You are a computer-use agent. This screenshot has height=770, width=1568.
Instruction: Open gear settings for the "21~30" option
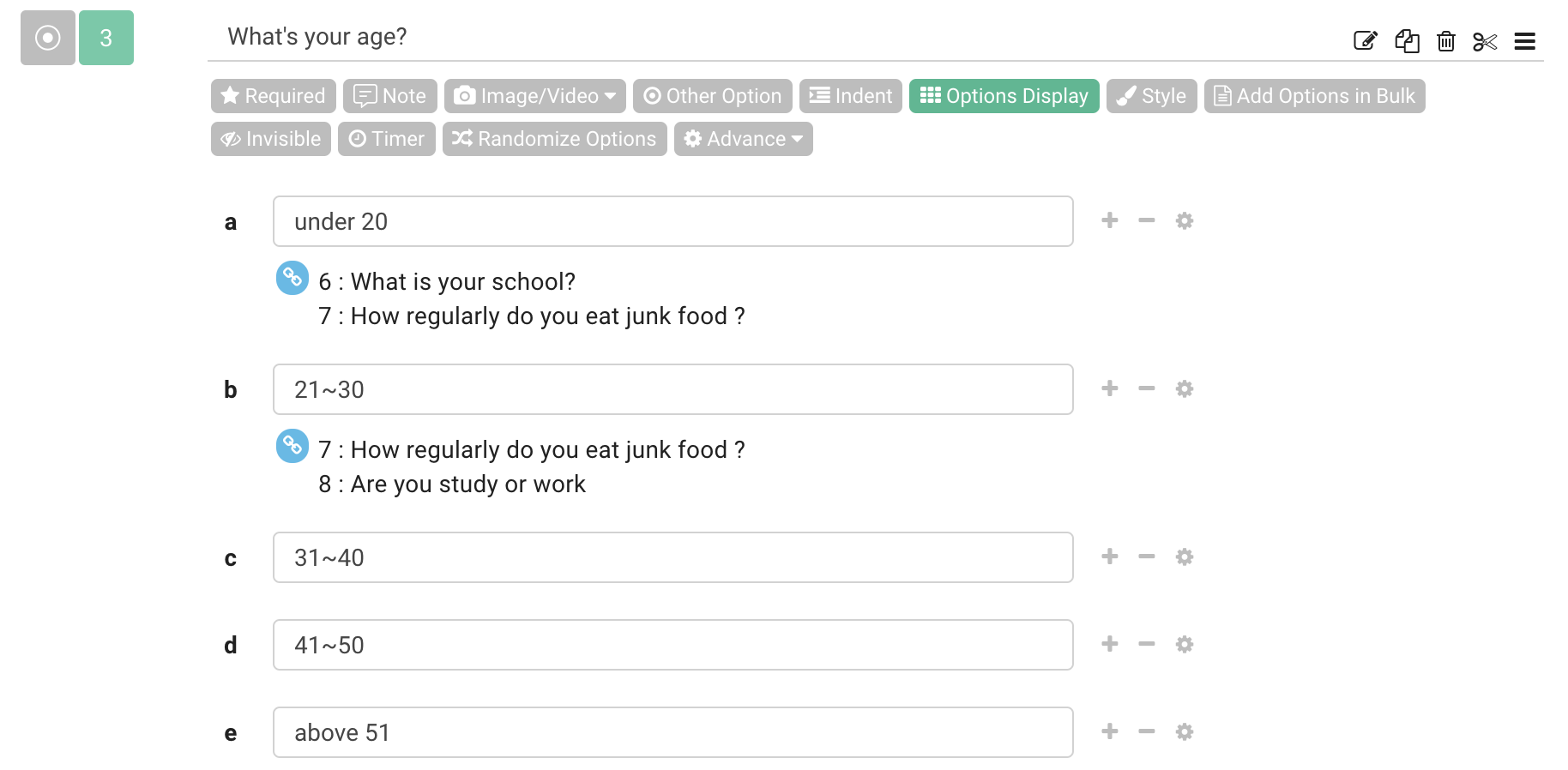coord(1185,388)
